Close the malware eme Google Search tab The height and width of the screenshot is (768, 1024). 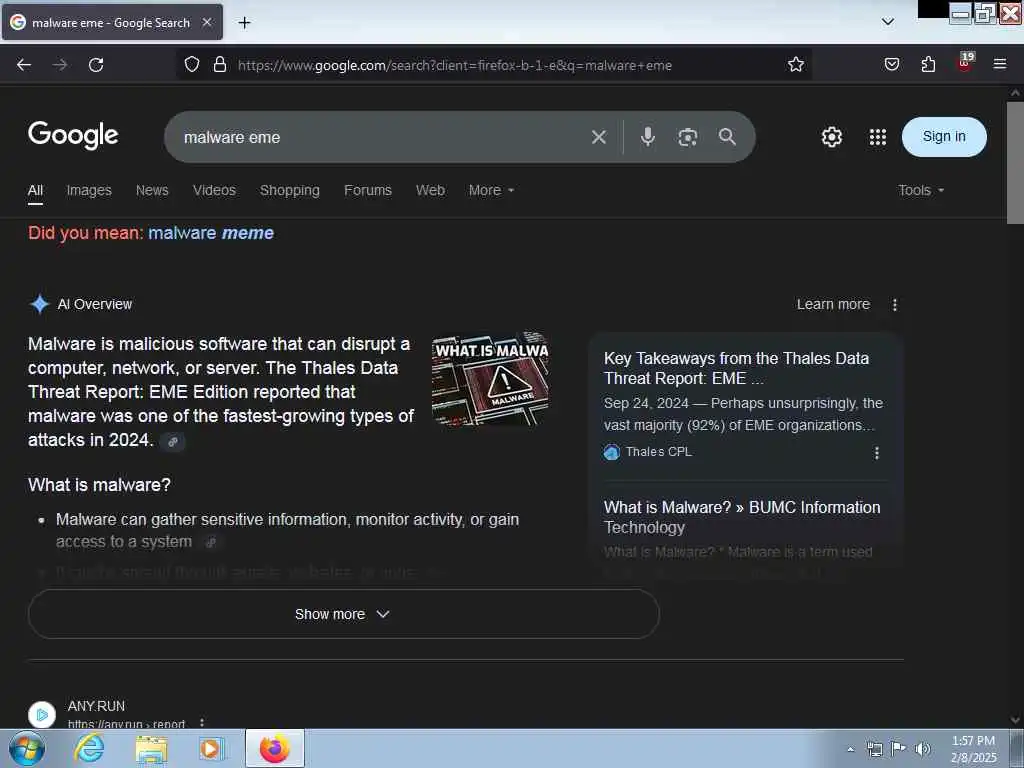pyautogui.click(x=207, y=22)
